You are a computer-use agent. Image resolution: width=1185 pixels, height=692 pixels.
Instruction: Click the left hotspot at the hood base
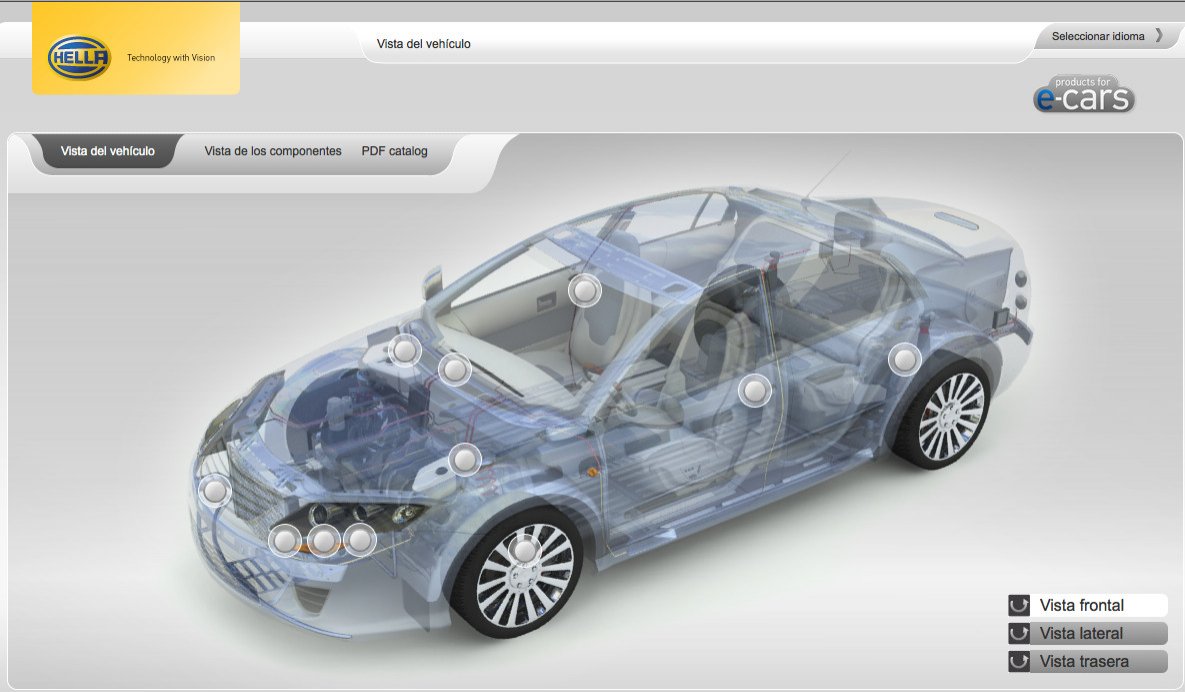(x=404, y=351)
